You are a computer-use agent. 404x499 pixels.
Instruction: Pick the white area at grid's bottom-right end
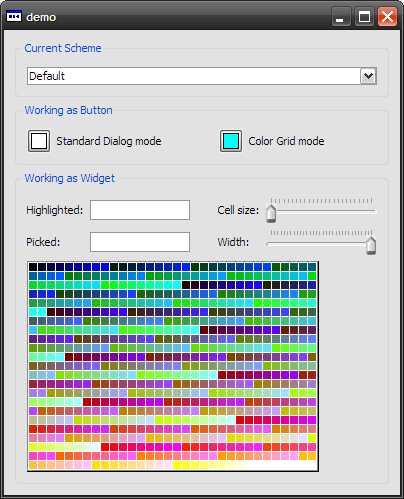(x=280, y=465)
